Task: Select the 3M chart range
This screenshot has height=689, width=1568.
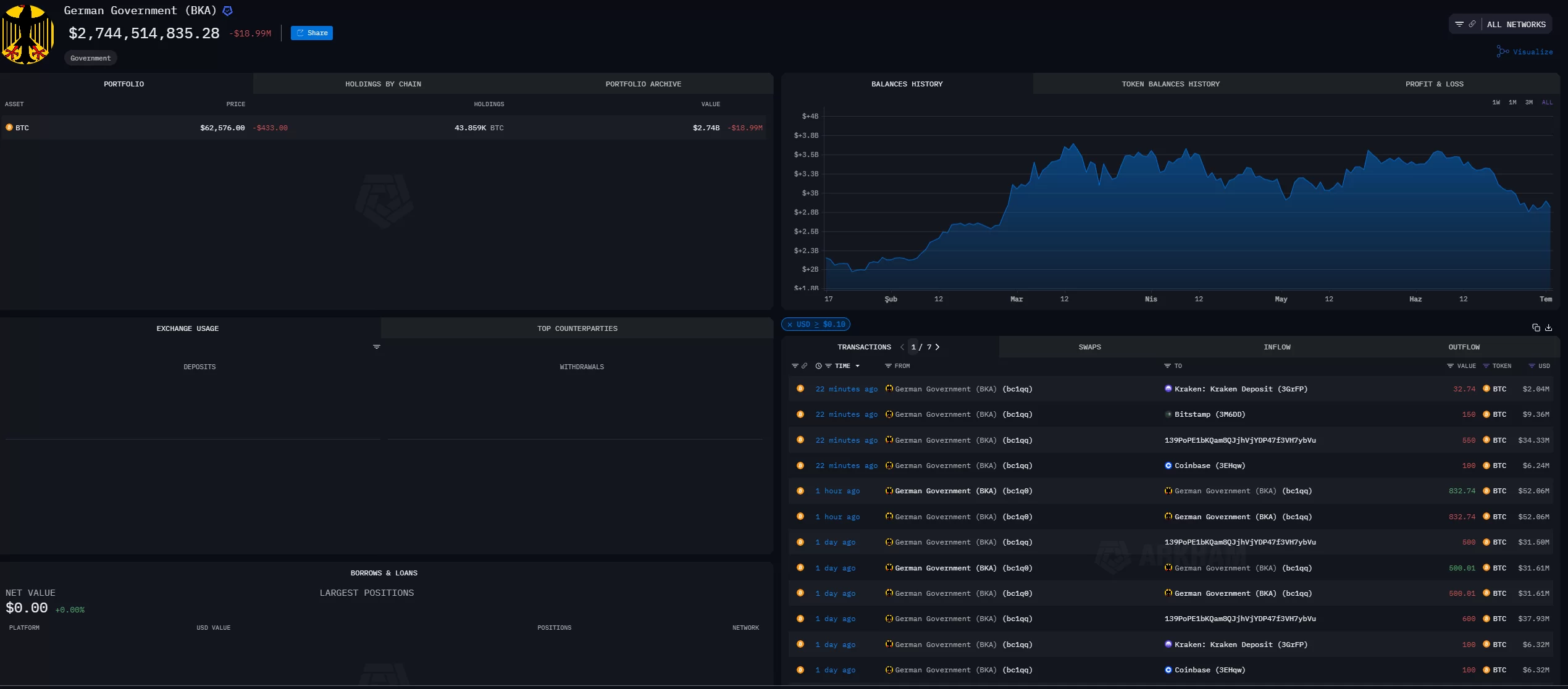Action: pos(1528,102)
